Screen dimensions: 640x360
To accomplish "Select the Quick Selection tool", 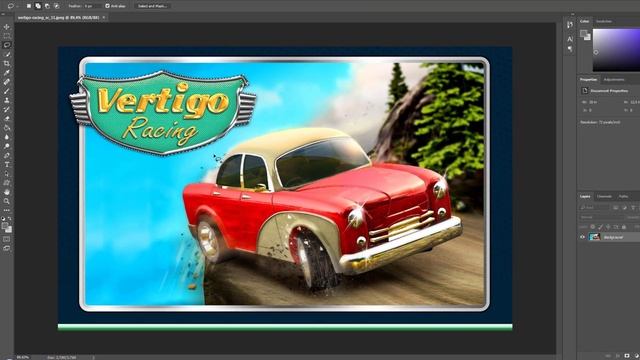I will pos(7,54).
